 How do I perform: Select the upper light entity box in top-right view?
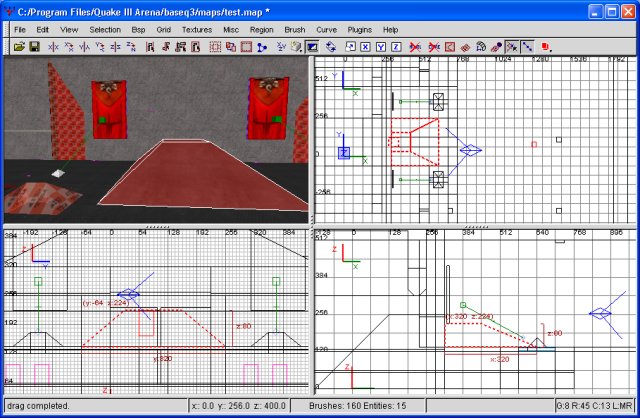[438, 101]
